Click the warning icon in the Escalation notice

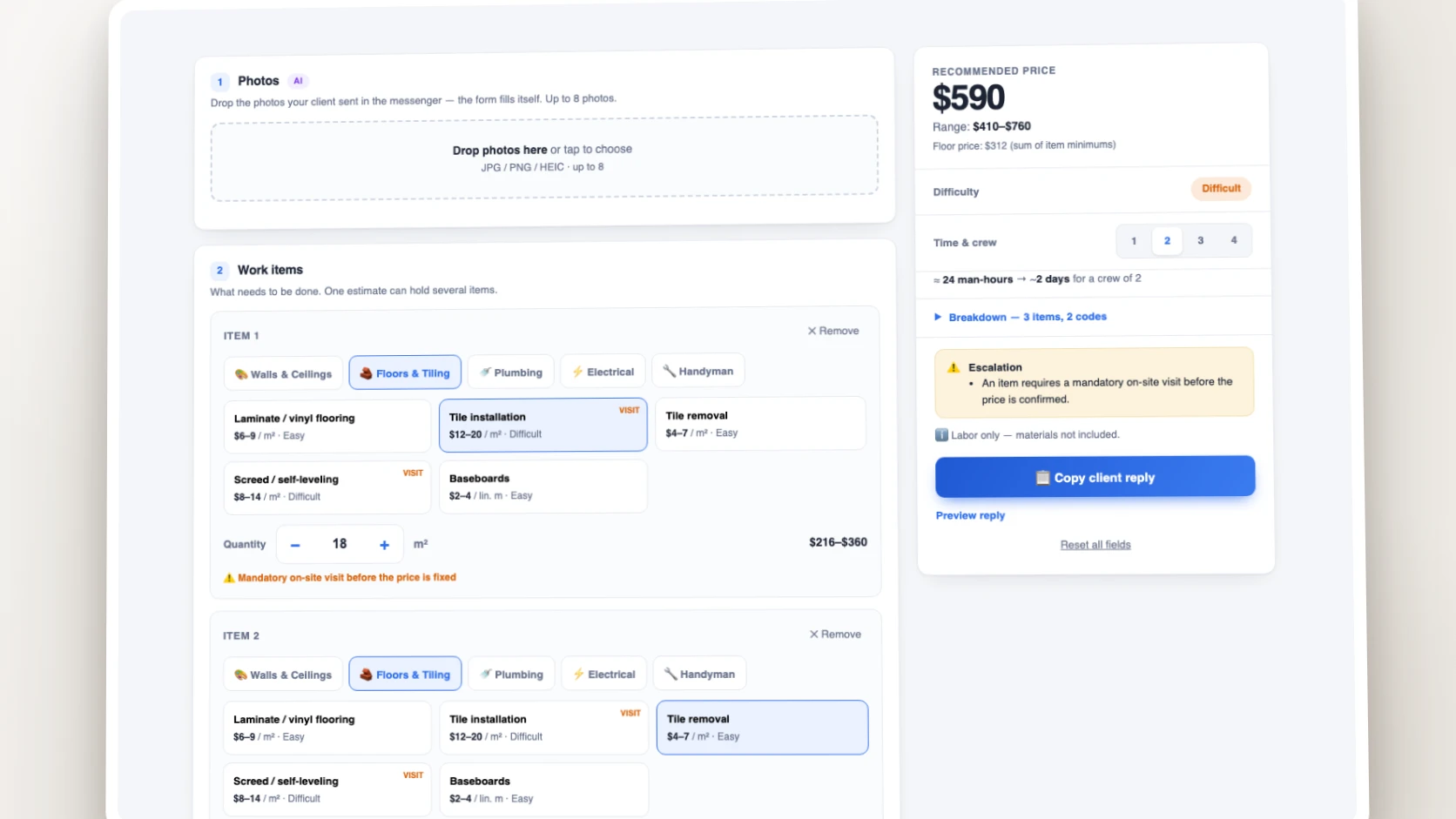(x=954, y=367)
